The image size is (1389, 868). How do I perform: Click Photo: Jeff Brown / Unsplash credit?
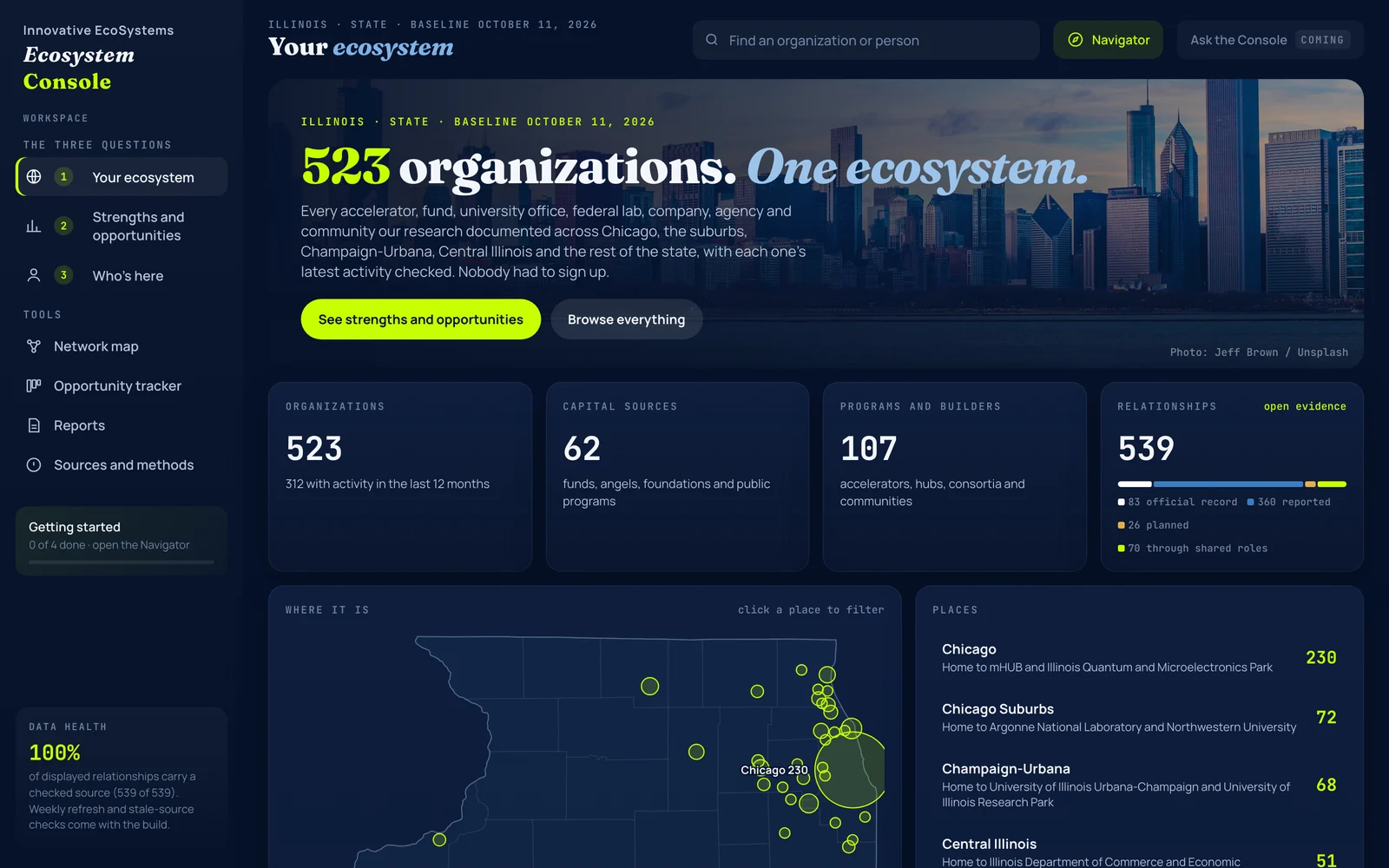coord(1259,352)
